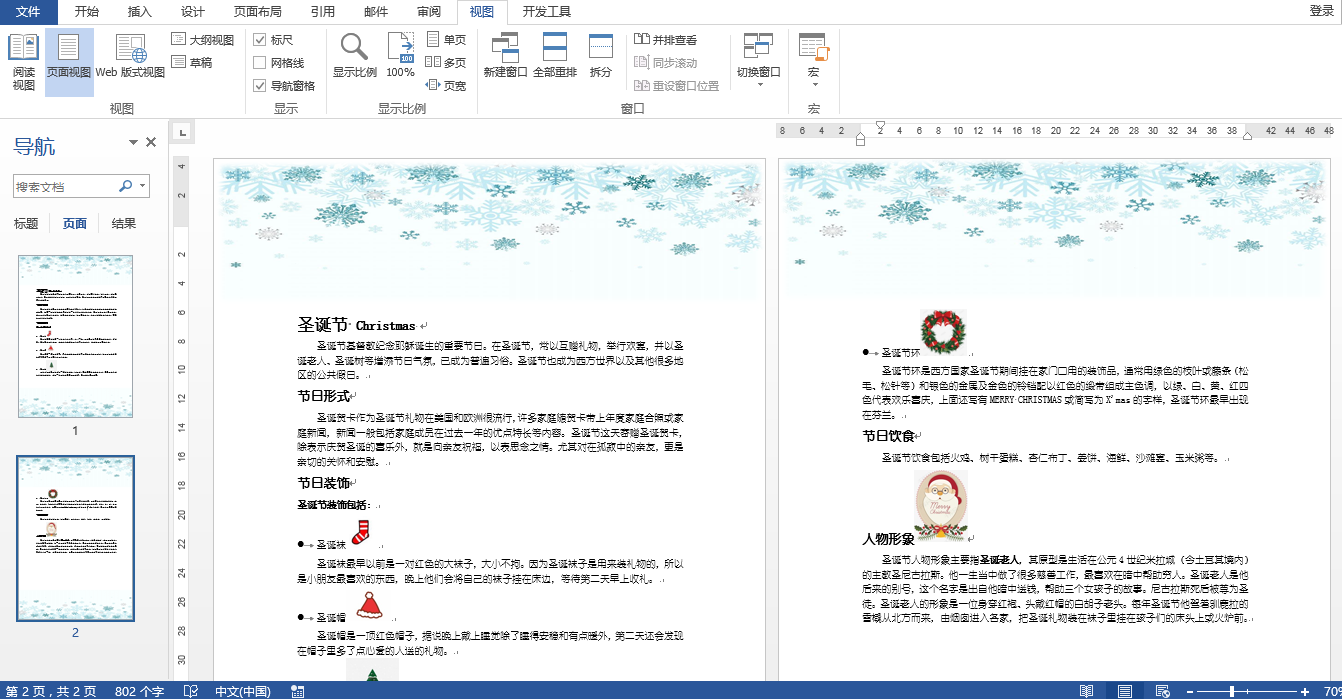Open the Page Layout (页面布局) tab
This screenshot has width=1342, height=699.
point(257,12)
